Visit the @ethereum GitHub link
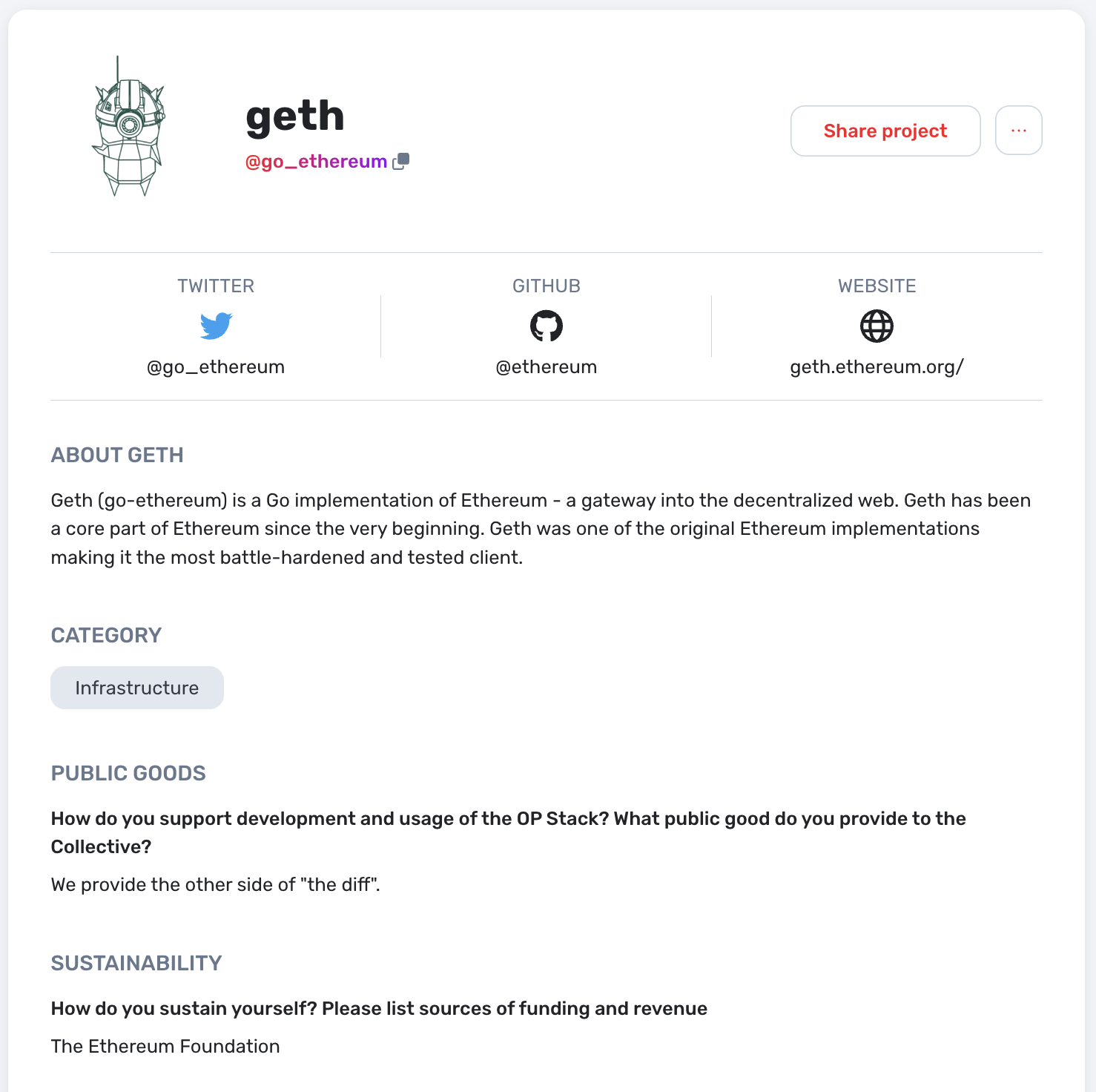This screenshot has height=1092, width=1096. coord(547,366)
